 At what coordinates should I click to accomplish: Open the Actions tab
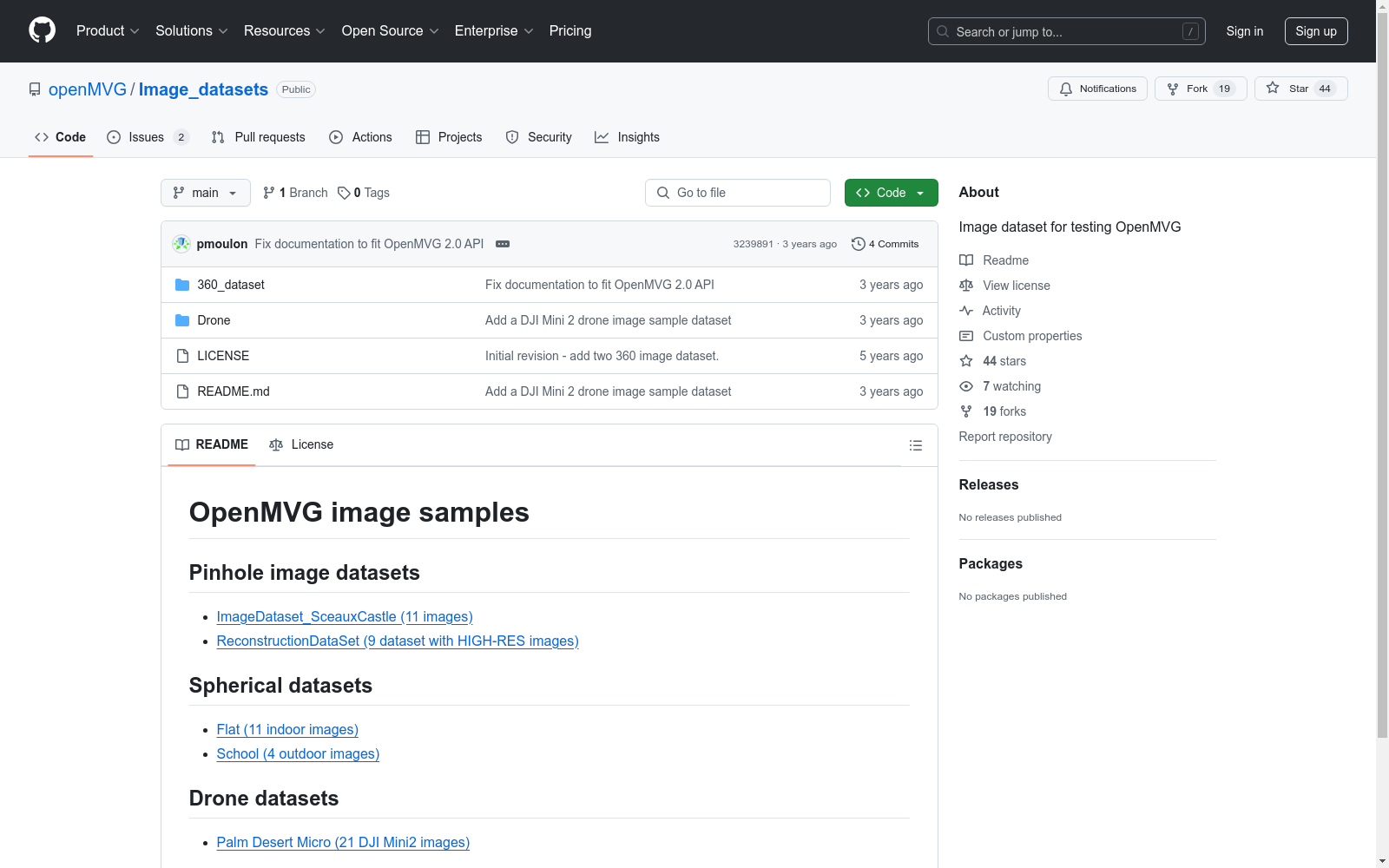tap(360, 137)
